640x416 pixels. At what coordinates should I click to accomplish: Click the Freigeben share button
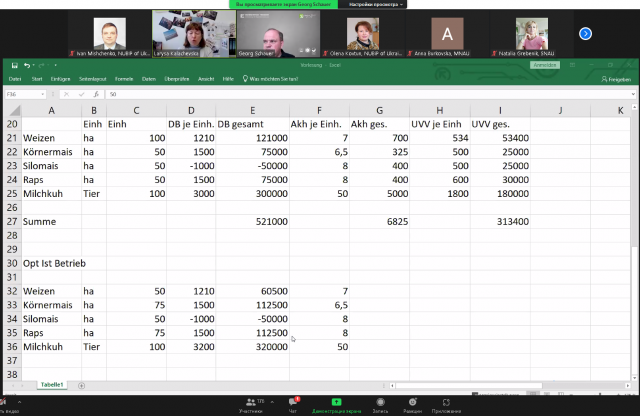point(617,78)
